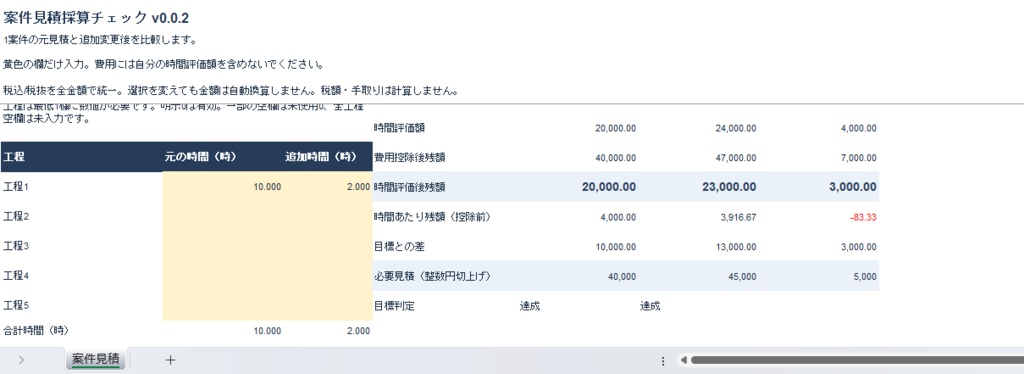Viewport: 1024px width, 374px height.
Task: Click the horizontal scrollbar left arrow
Action: click(x=683, y=360)
